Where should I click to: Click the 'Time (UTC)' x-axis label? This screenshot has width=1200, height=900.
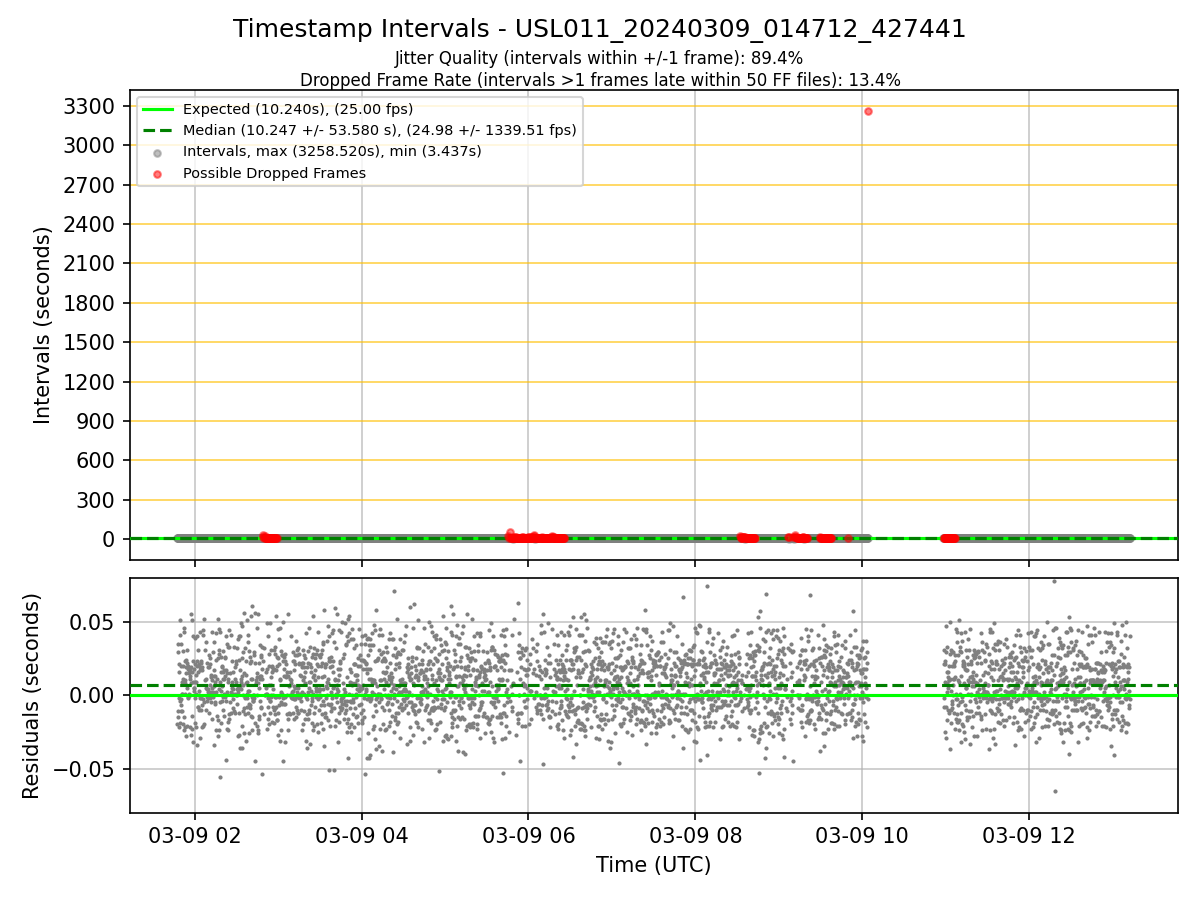click(653, 865)
